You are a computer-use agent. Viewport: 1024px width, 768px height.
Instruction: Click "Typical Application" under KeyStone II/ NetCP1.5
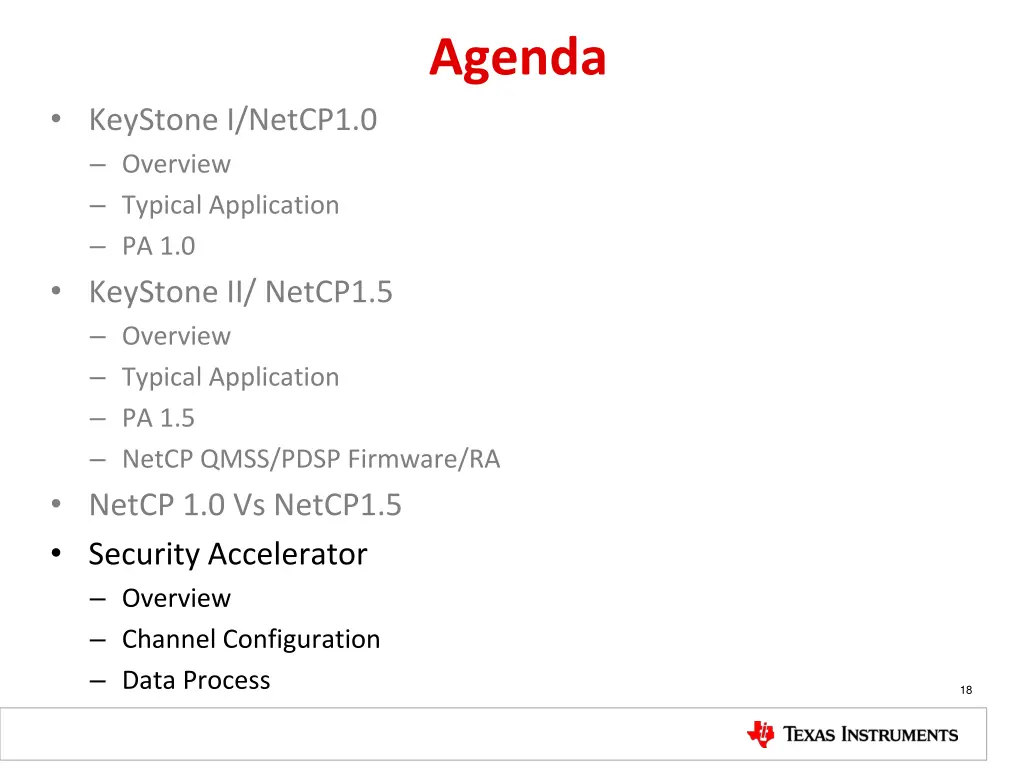[x=231, y=377]
